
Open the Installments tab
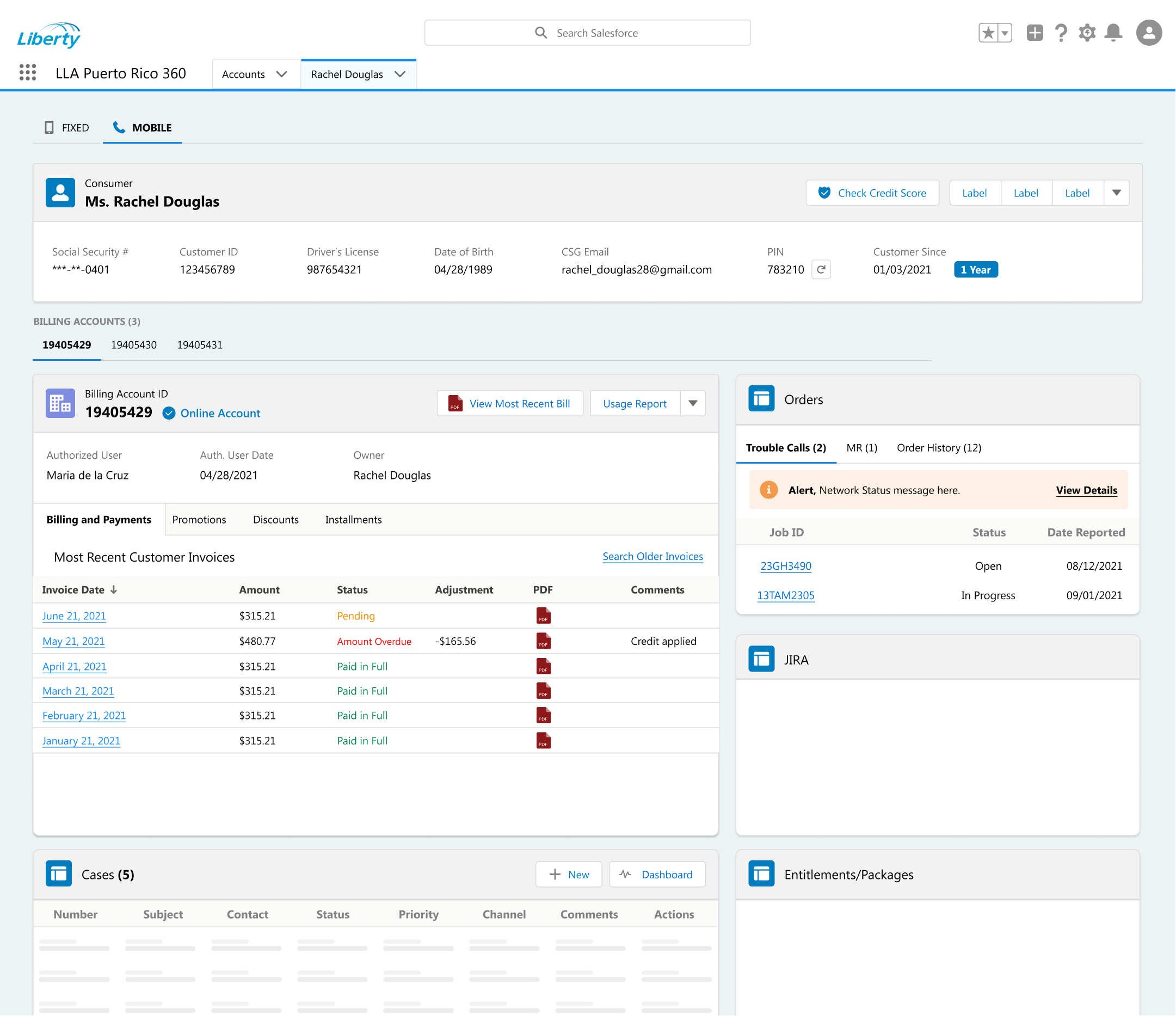354,520
